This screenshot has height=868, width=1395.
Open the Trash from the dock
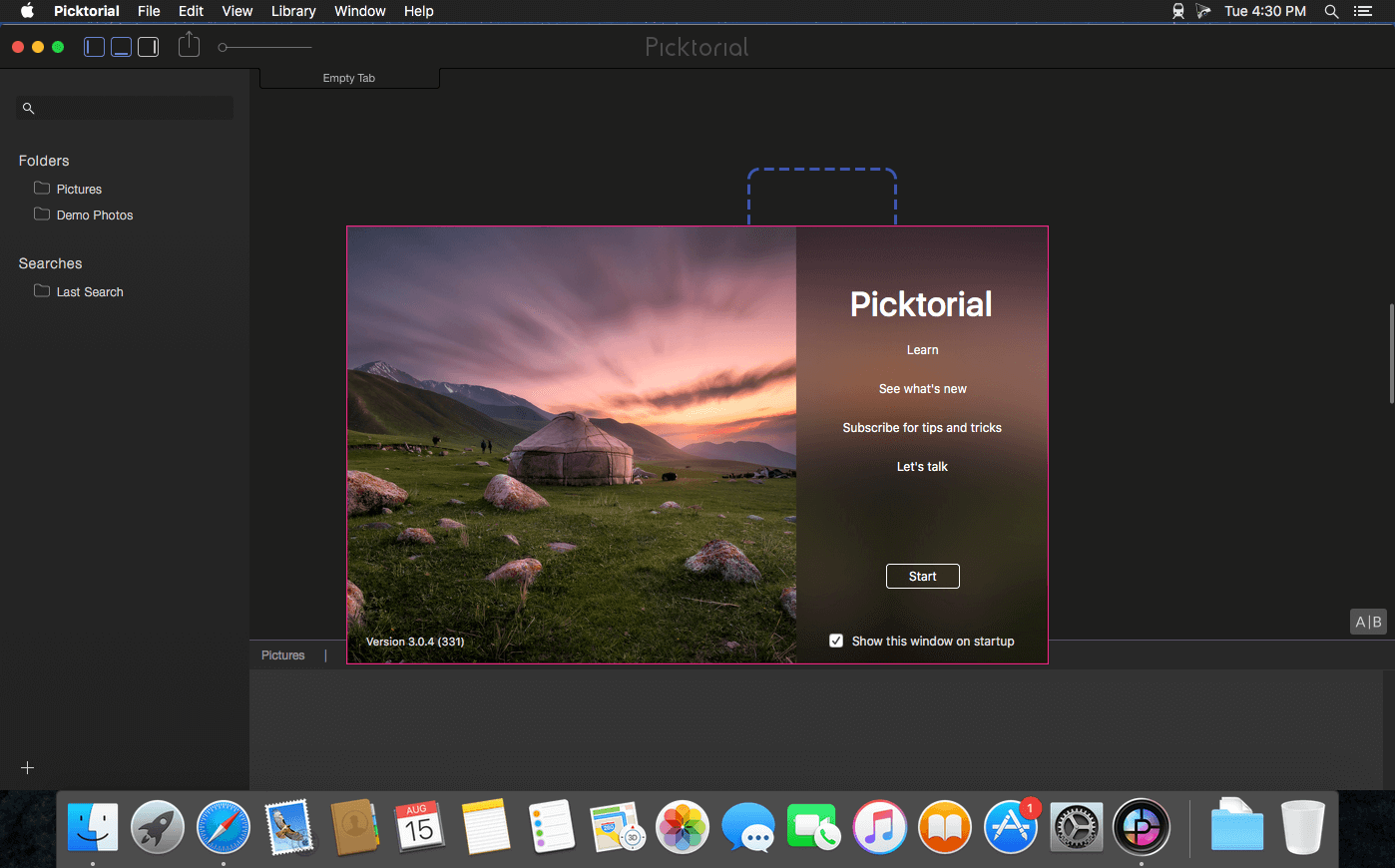pyautogui.click(x=1302, y=828)
